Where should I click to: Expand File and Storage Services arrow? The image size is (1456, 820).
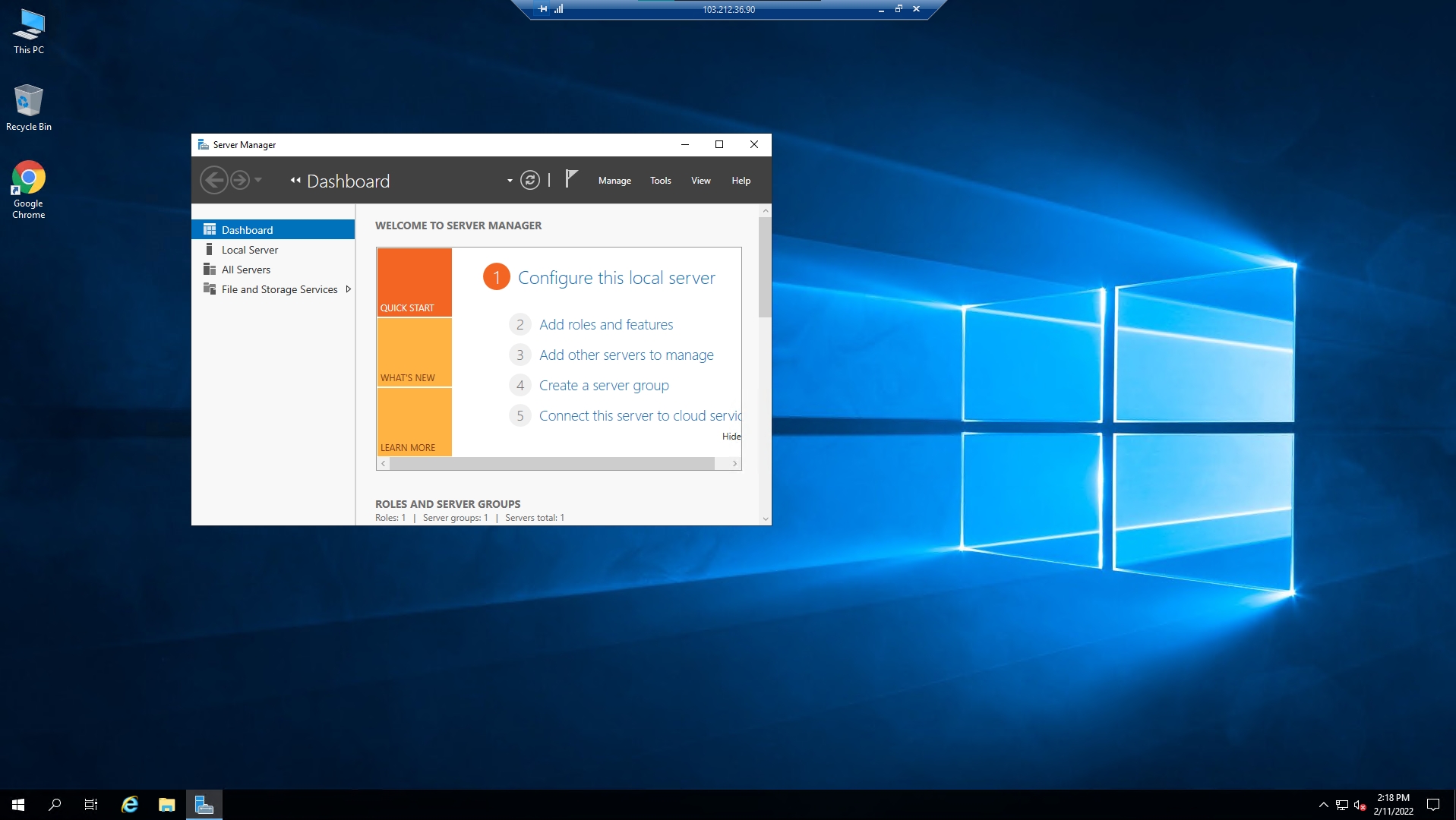pyautogui.click(x=348, y=289)
